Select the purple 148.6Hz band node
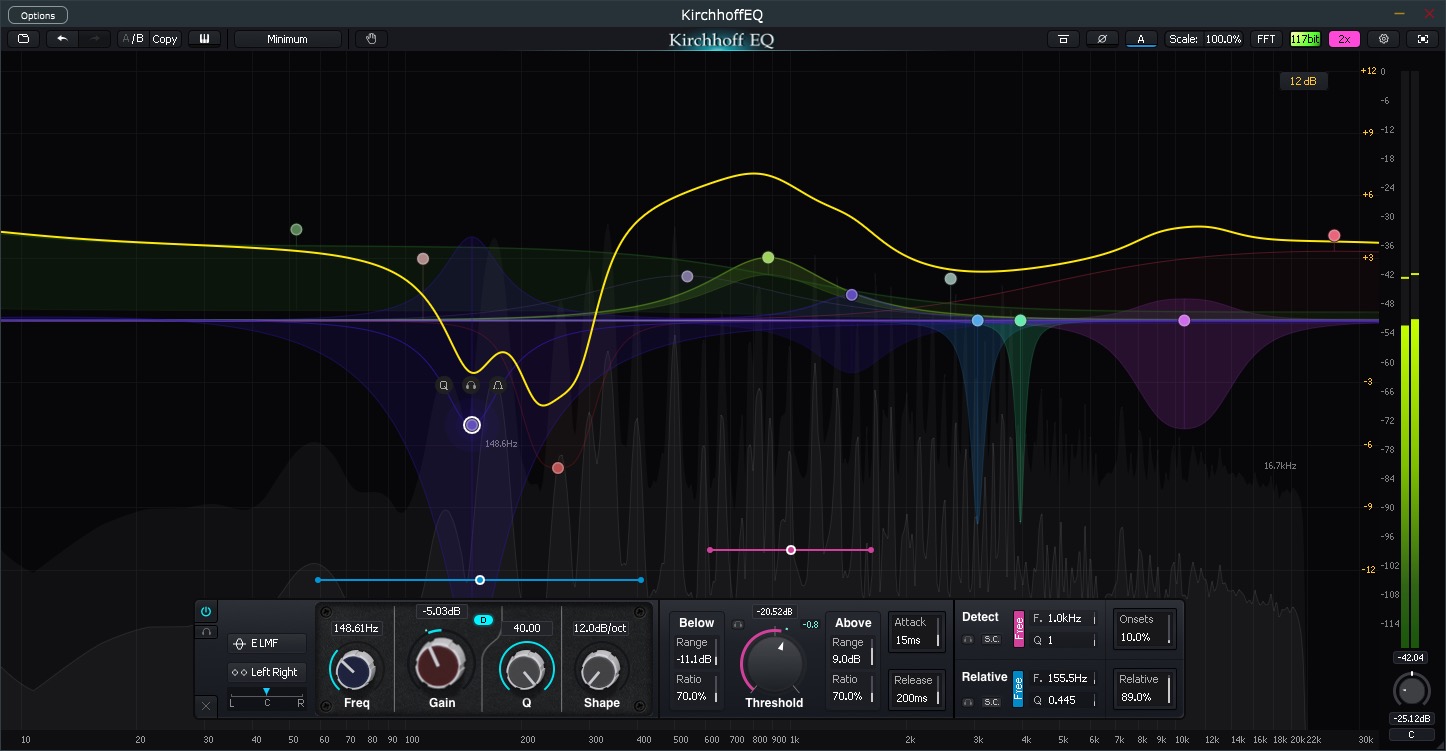This screenshot has width=1446, height=751. pos(472,425)
